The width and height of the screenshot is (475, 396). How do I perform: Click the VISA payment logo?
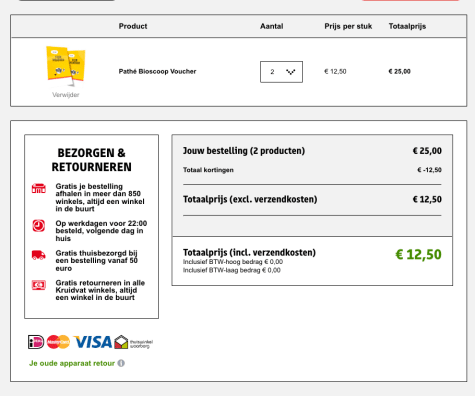pos(93,342)
